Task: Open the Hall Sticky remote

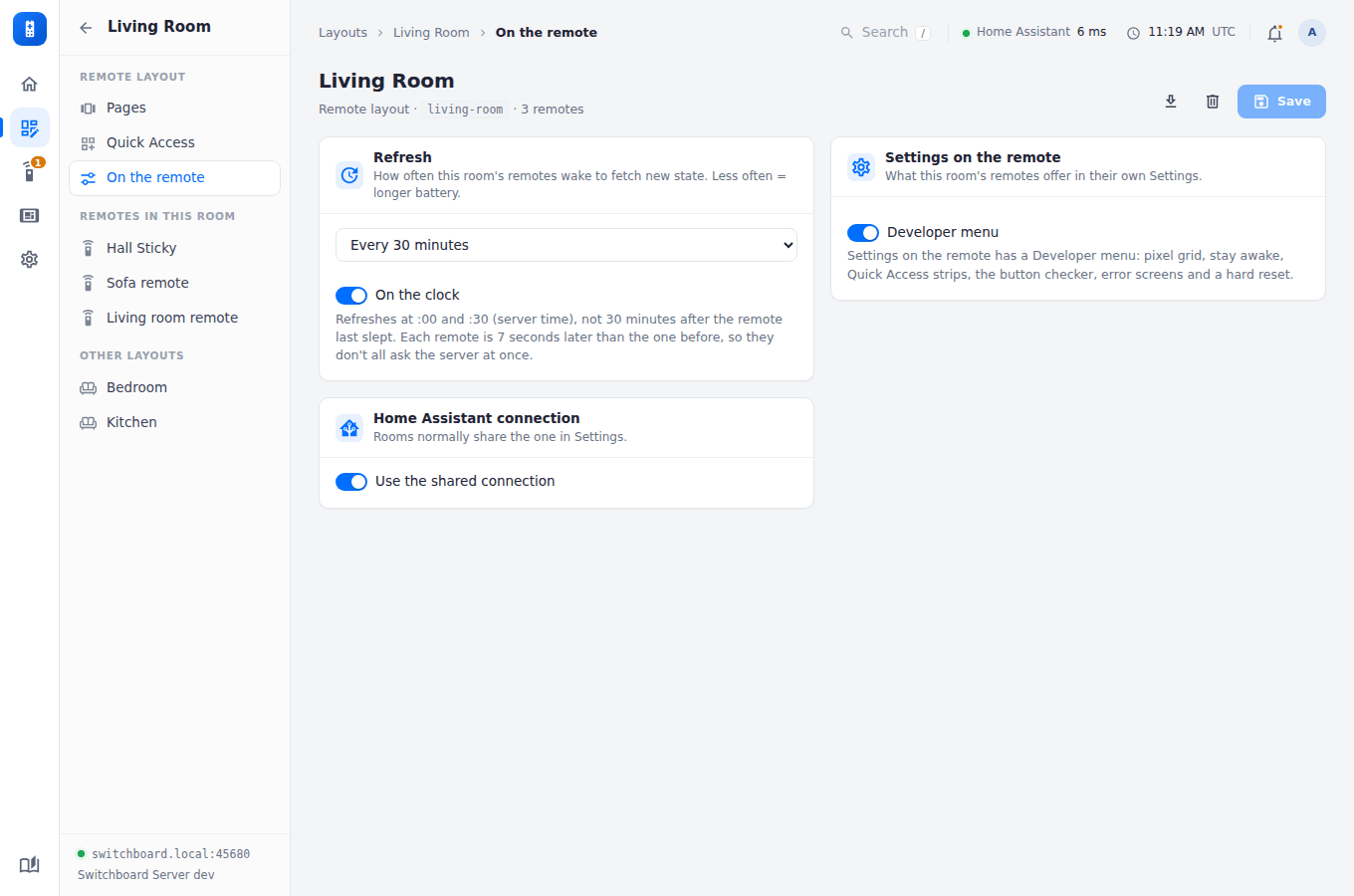Action: (x=174, y=248)
